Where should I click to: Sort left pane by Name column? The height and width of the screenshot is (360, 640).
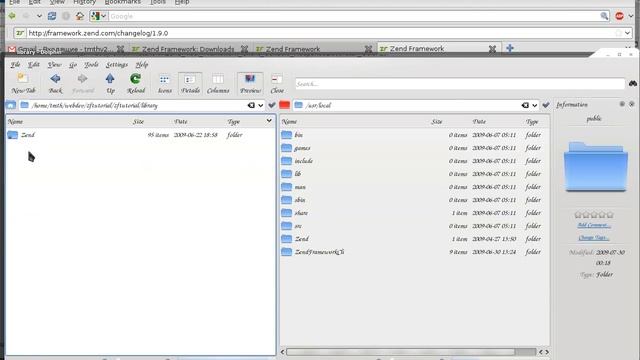(x=15, y=122)
